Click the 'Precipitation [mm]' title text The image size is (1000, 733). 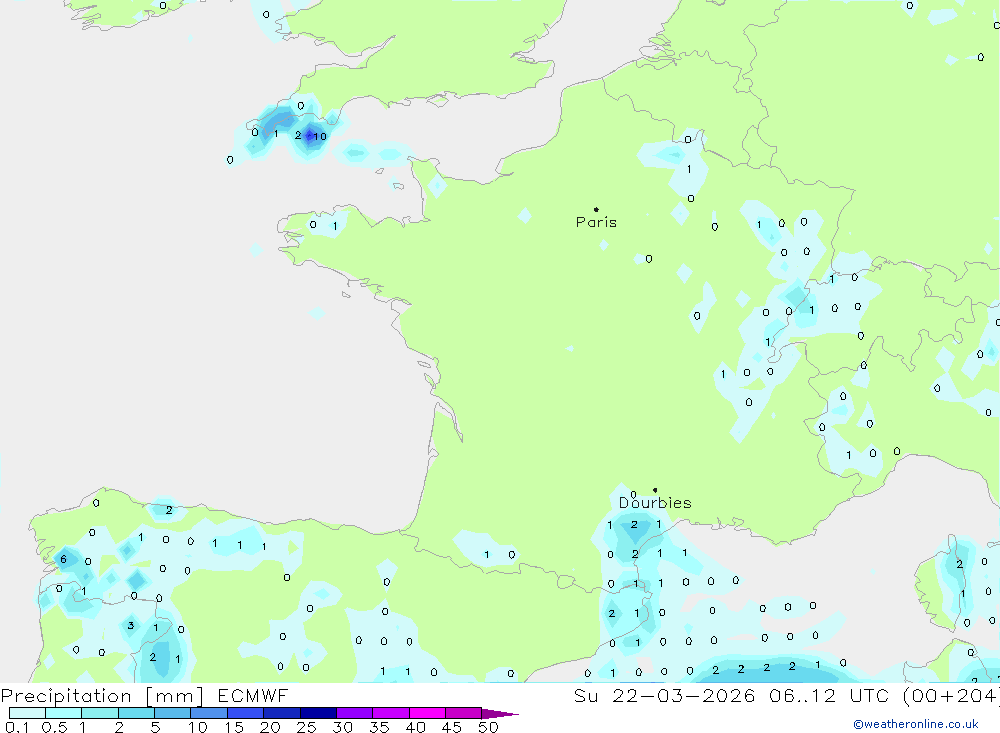102,696
